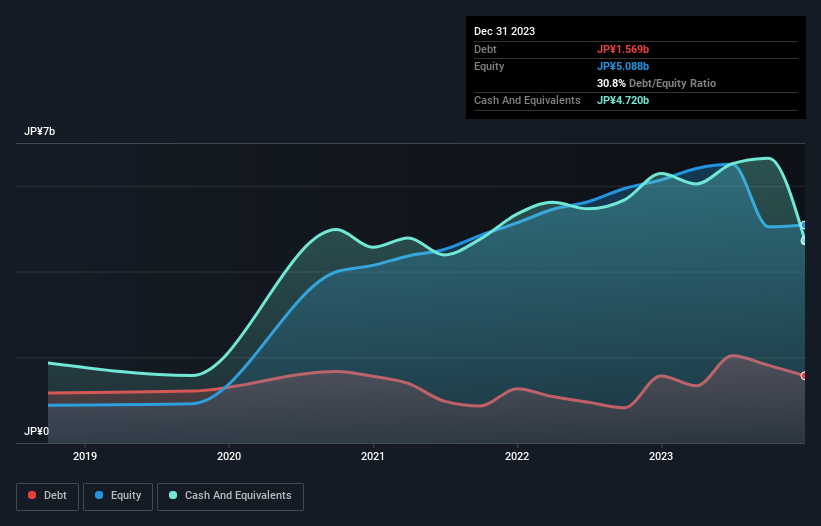Image resolution: width=821 pixels, height=526 pixels.
Task: Click the JP¥0 y-axis label
Action: [x=36, y=431]
